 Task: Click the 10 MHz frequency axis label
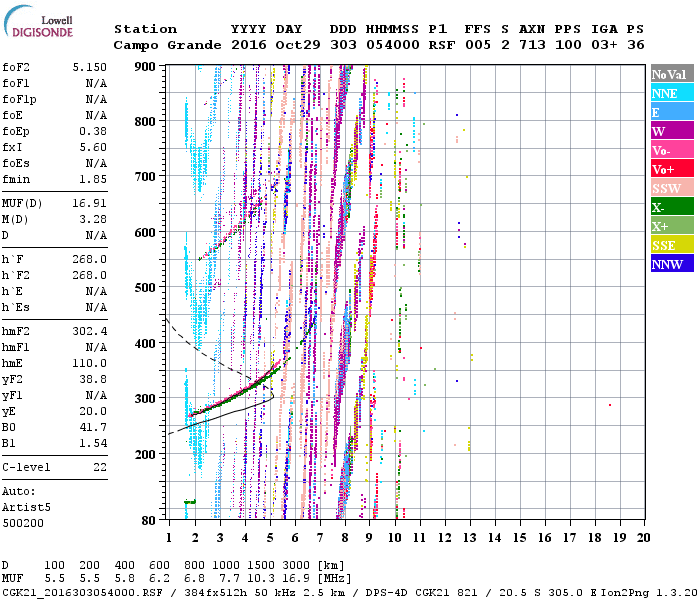[394, 538]
